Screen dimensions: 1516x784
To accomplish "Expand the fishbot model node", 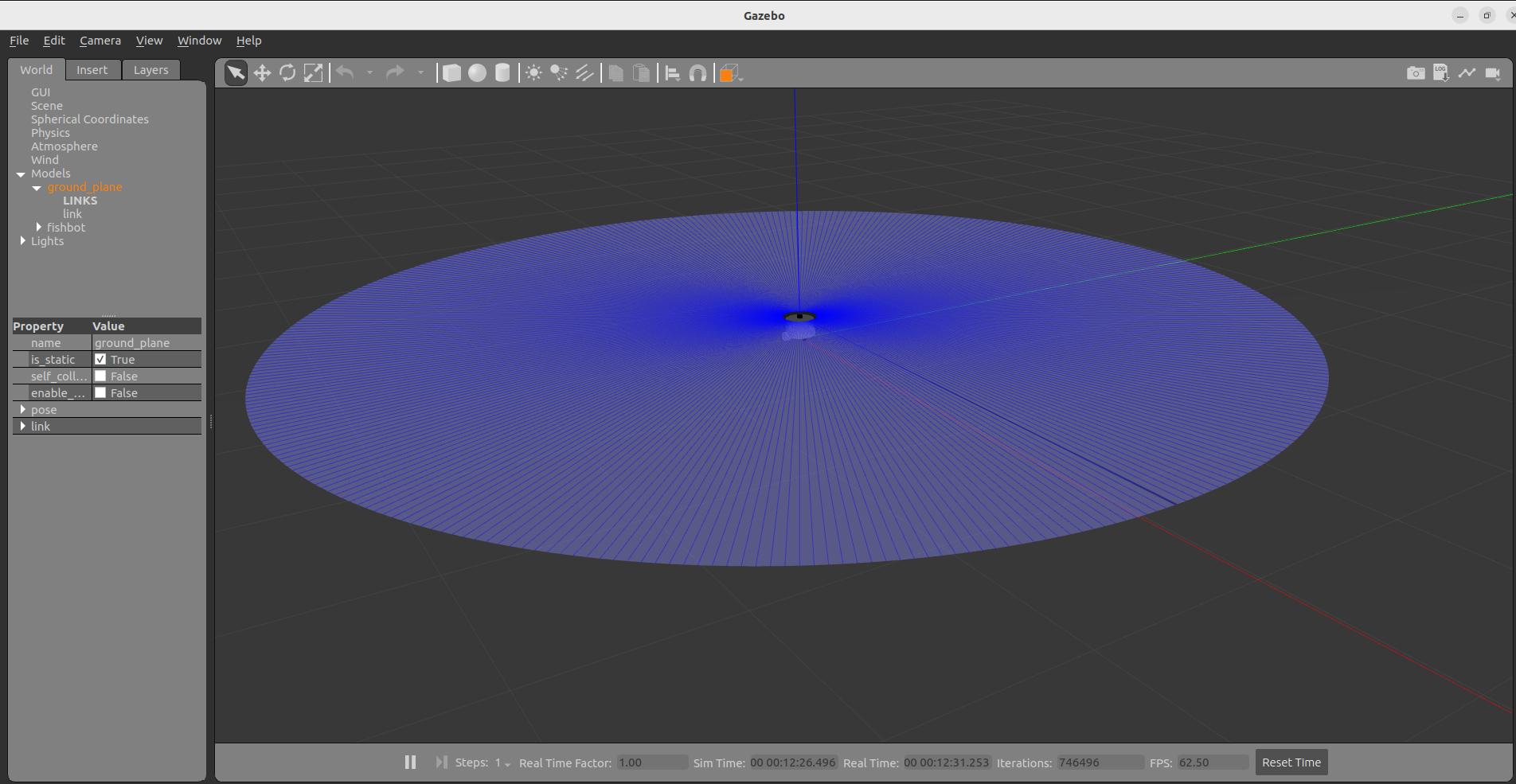I will coord(38,228).
